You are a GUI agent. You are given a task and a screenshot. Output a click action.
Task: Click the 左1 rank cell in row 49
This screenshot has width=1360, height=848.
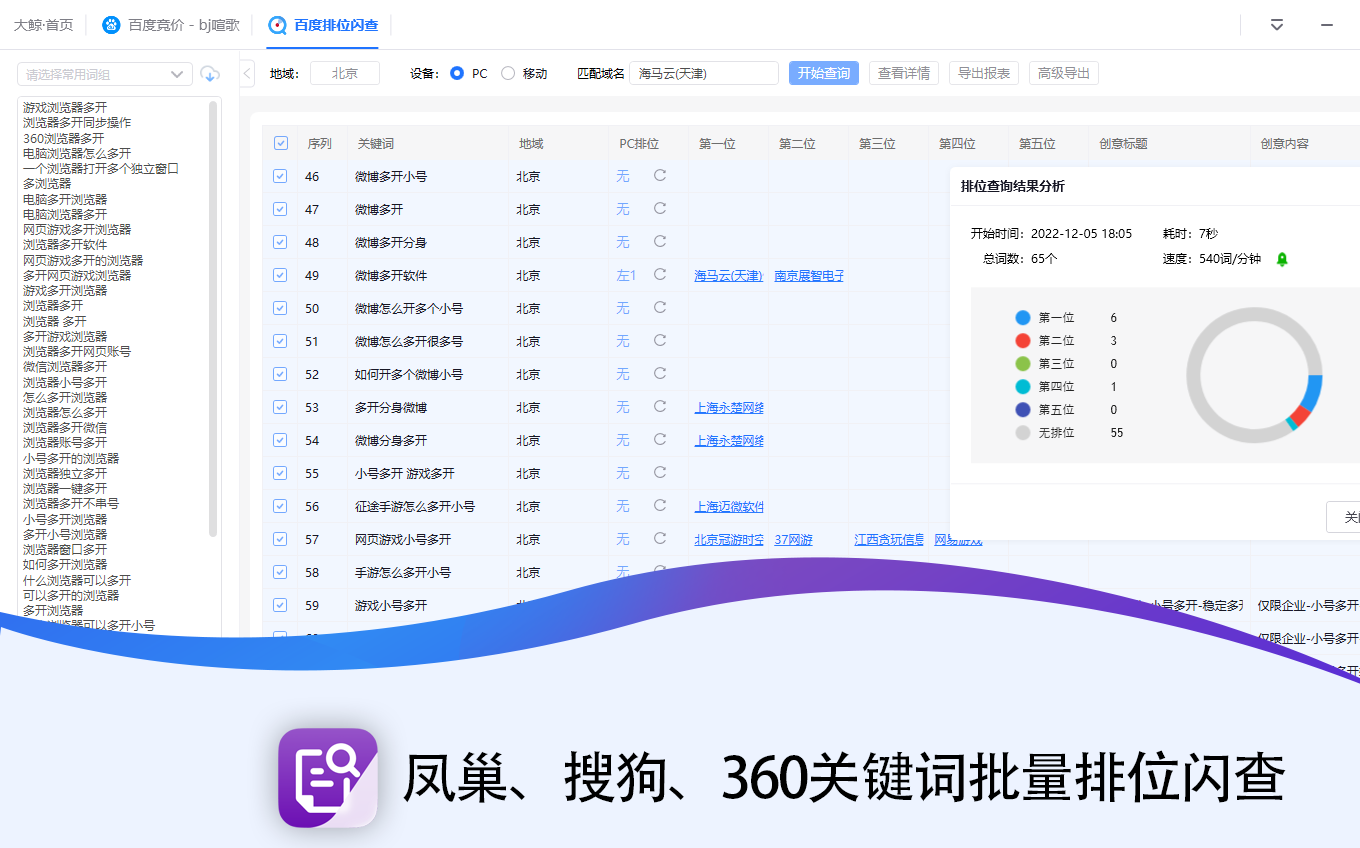tap(626, 275)
